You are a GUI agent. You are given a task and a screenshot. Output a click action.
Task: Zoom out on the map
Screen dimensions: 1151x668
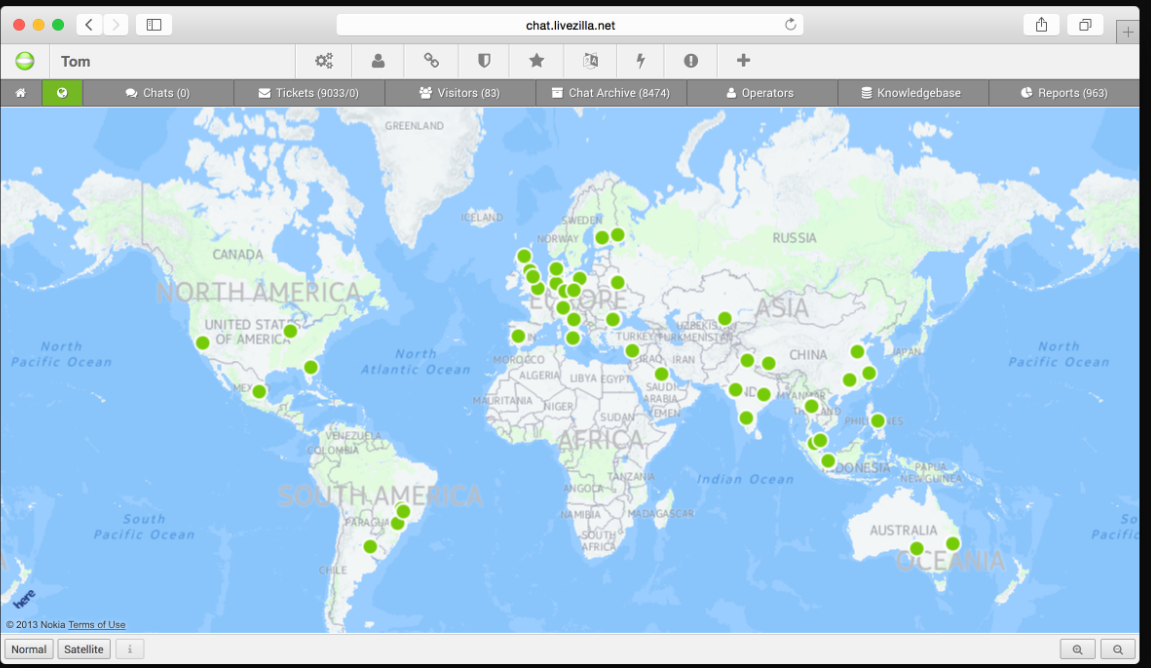click(x=1118, y=649)
